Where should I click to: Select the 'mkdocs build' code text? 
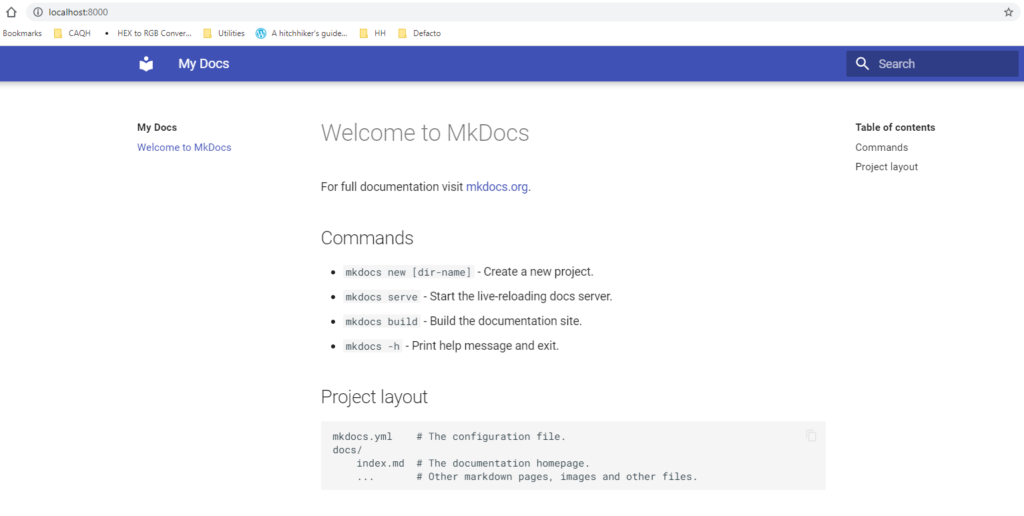tap(381, 321)
